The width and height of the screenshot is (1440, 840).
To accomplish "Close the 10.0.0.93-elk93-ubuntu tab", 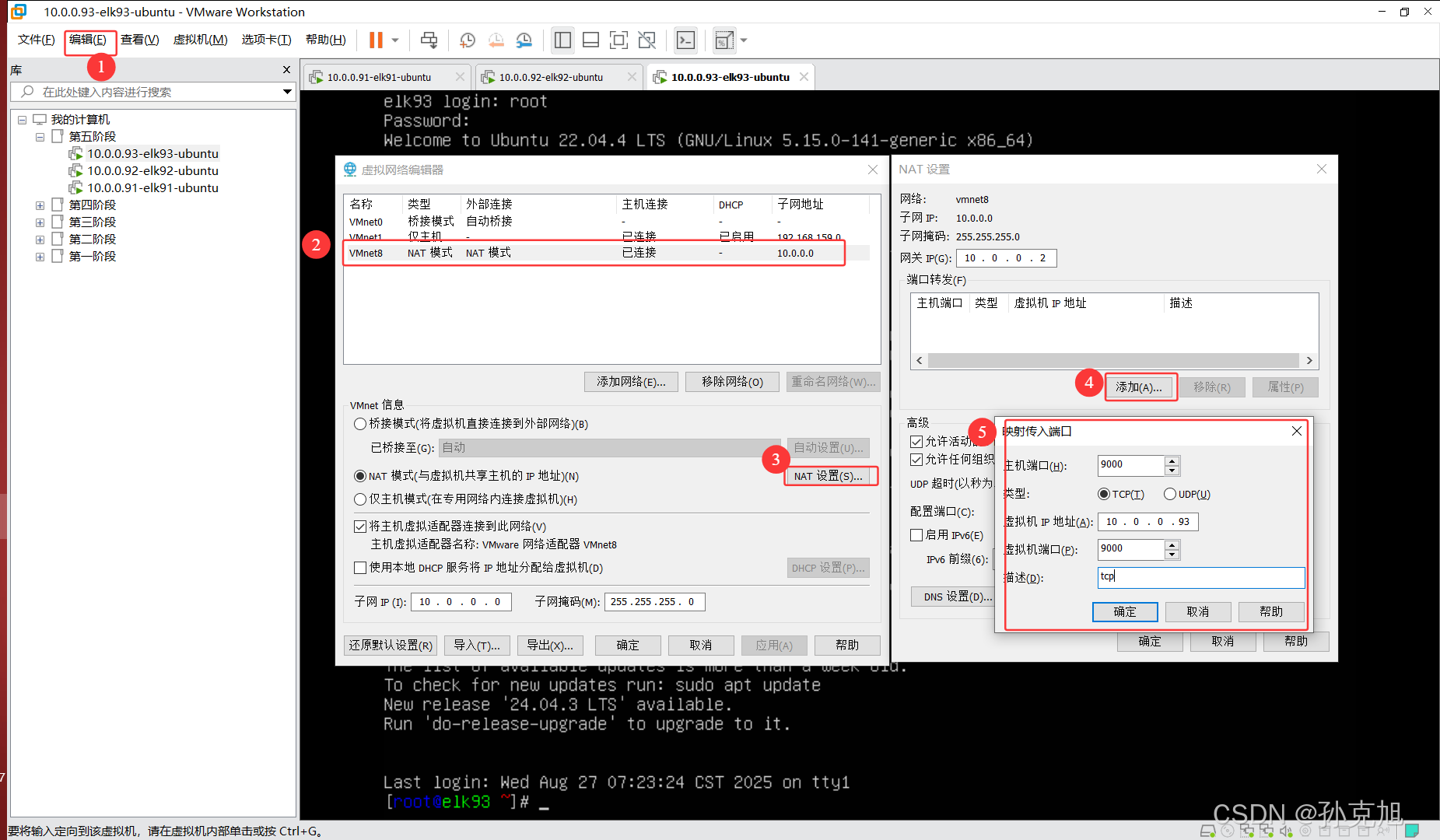I will [804, 76].
